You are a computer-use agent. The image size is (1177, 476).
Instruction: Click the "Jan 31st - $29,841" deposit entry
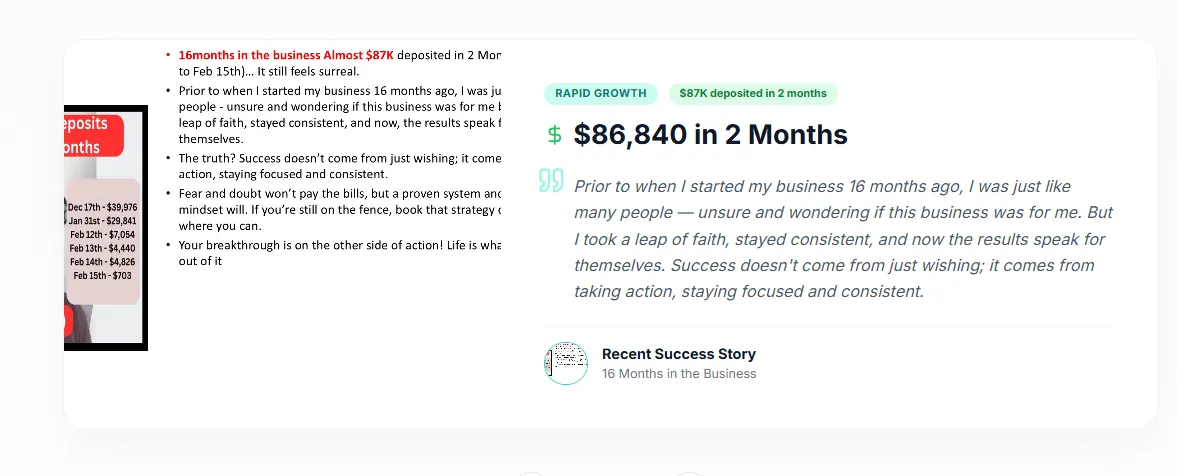pyautogui.click(x=103, y=221)
